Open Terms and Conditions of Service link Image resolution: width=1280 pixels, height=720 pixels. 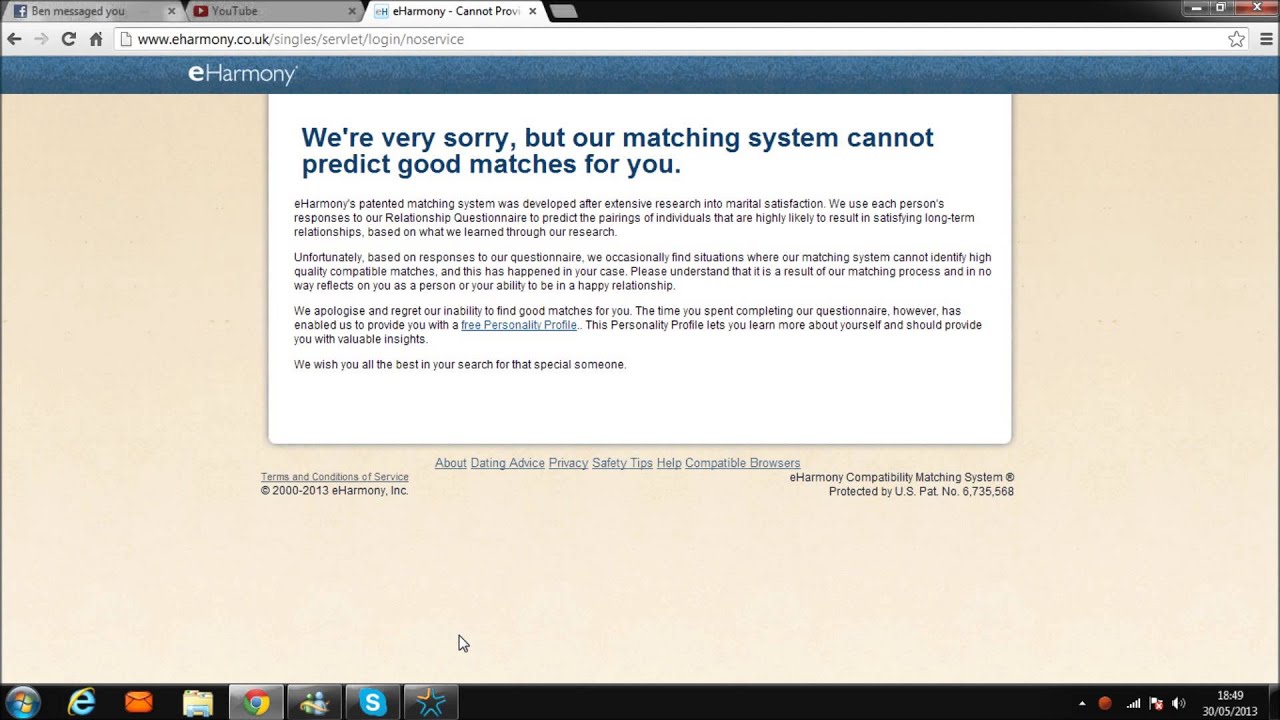point(334,477)
